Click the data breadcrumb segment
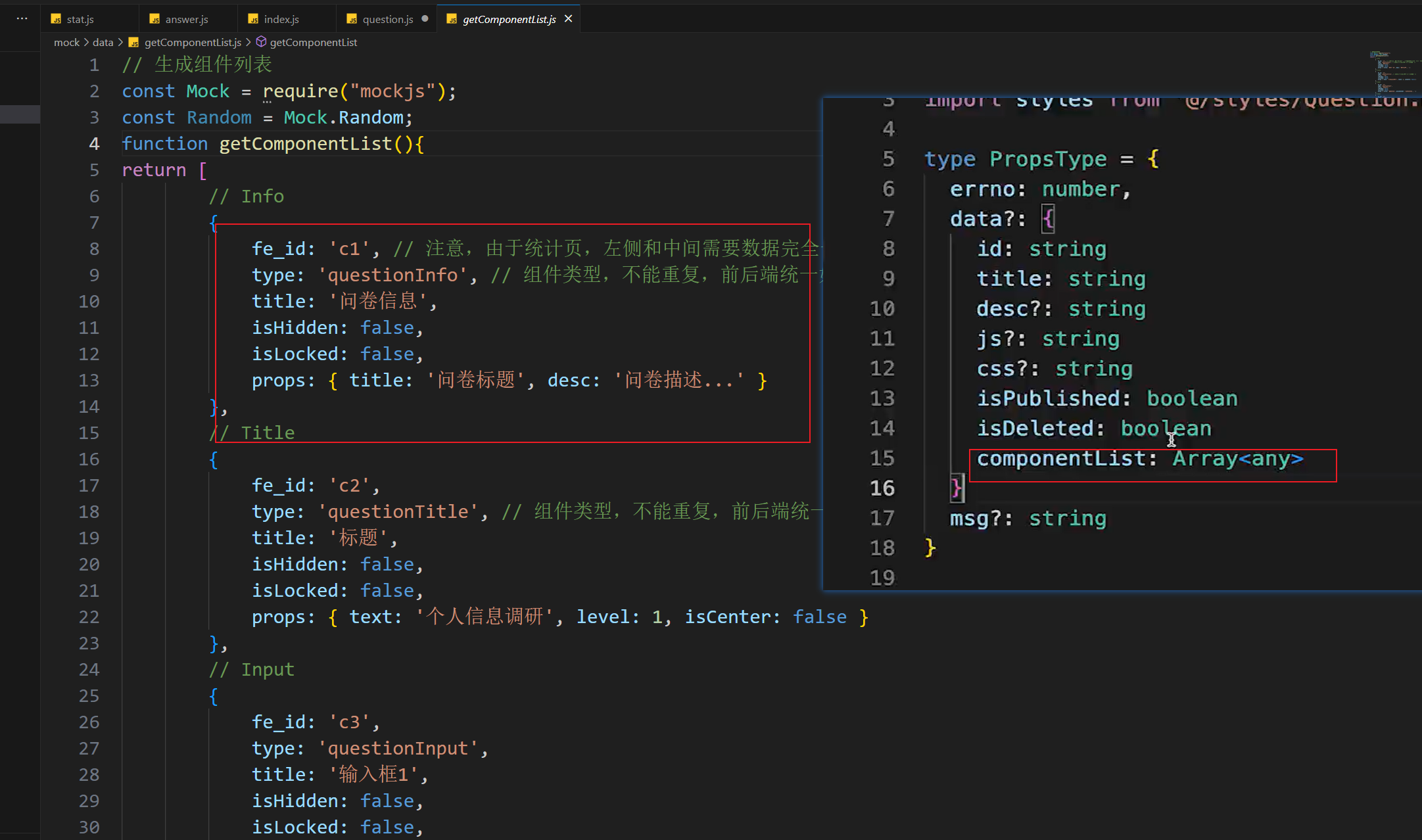 [103, 42]
